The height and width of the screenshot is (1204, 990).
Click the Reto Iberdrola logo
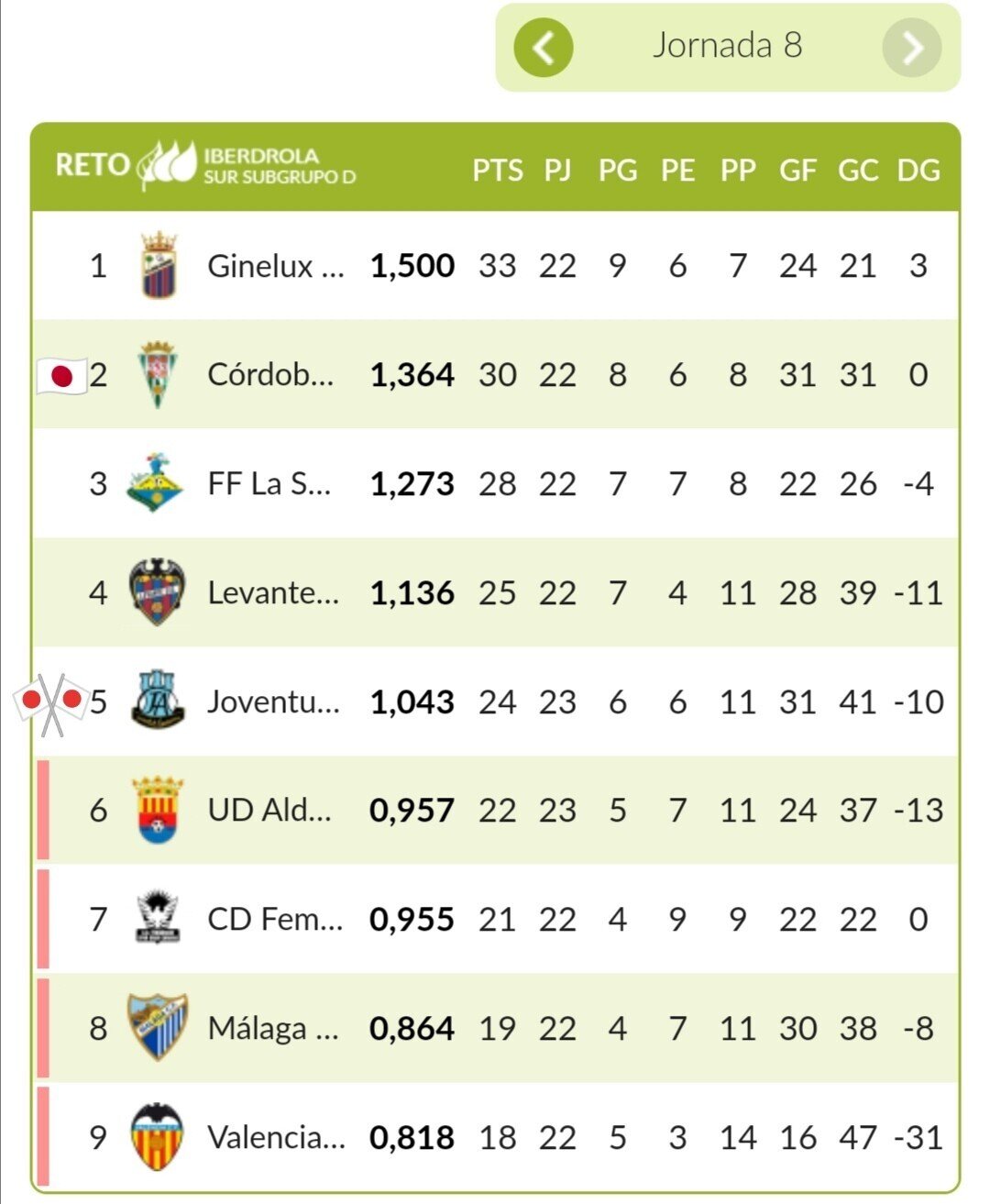pyautogui.click(x=205, y=166)
